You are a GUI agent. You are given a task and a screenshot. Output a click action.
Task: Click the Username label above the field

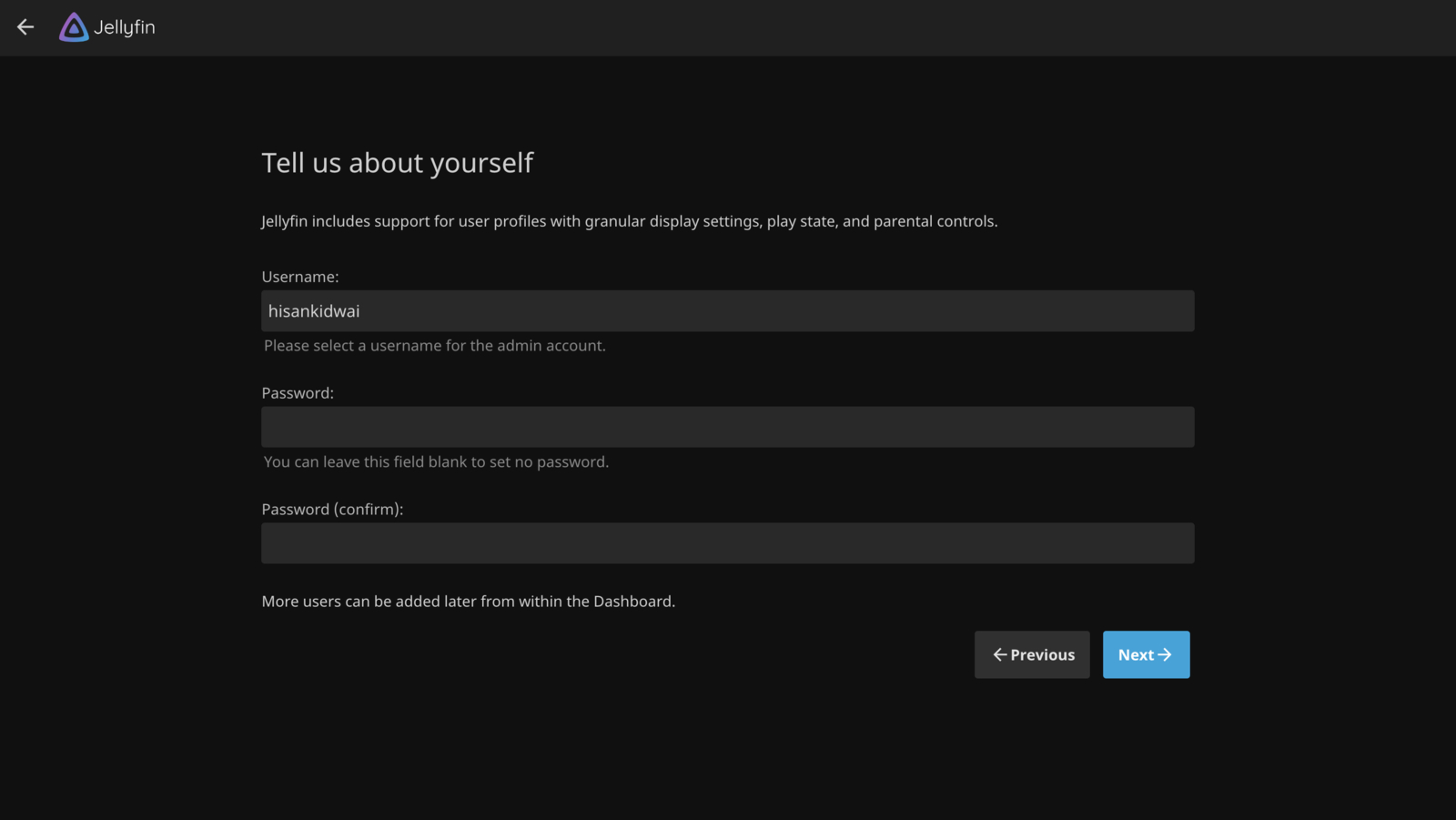click(x=299, y=276)
